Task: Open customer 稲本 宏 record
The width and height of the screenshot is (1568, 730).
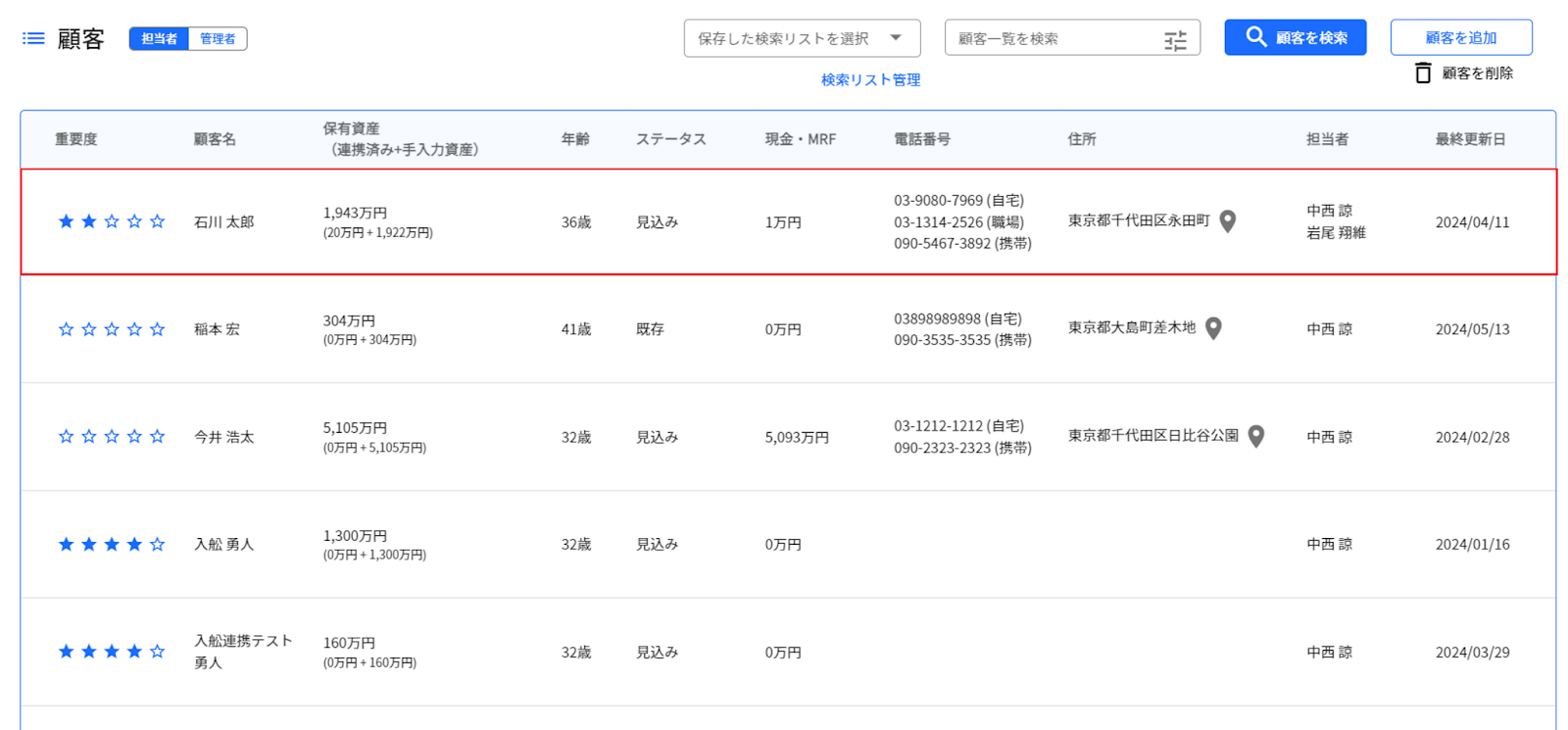Action: point(217,329)
